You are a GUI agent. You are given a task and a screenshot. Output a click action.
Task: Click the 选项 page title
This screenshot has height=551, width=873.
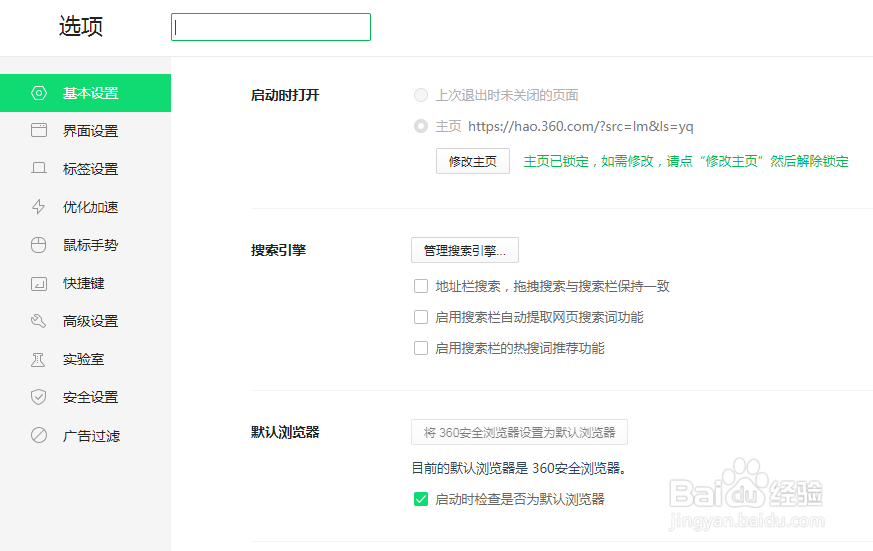(x=81, y=26)
